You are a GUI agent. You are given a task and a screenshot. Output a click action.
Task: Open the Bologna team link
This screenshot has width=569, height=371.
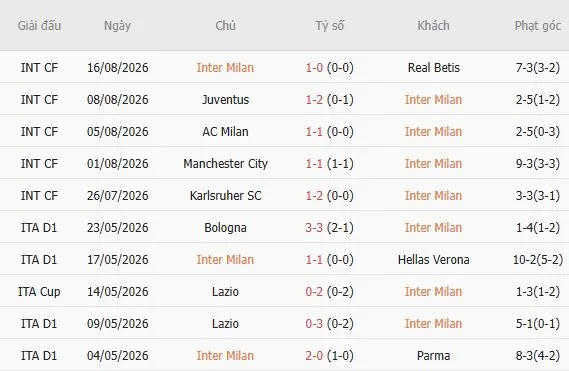[225, 228]
